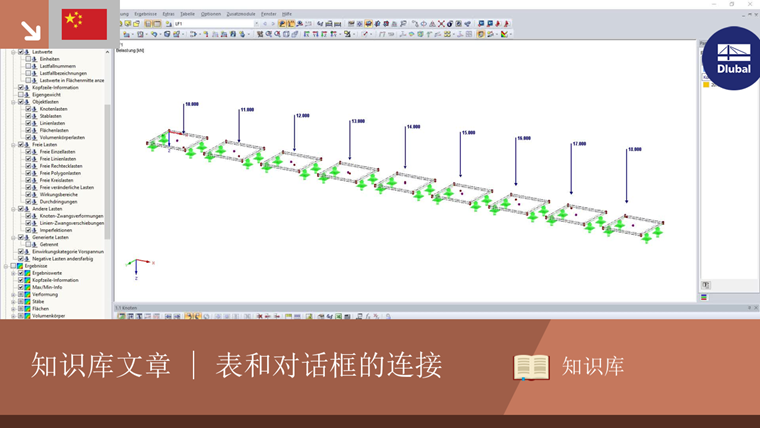
Task: Click the red X toolbar icon
Action: [441, 23]
